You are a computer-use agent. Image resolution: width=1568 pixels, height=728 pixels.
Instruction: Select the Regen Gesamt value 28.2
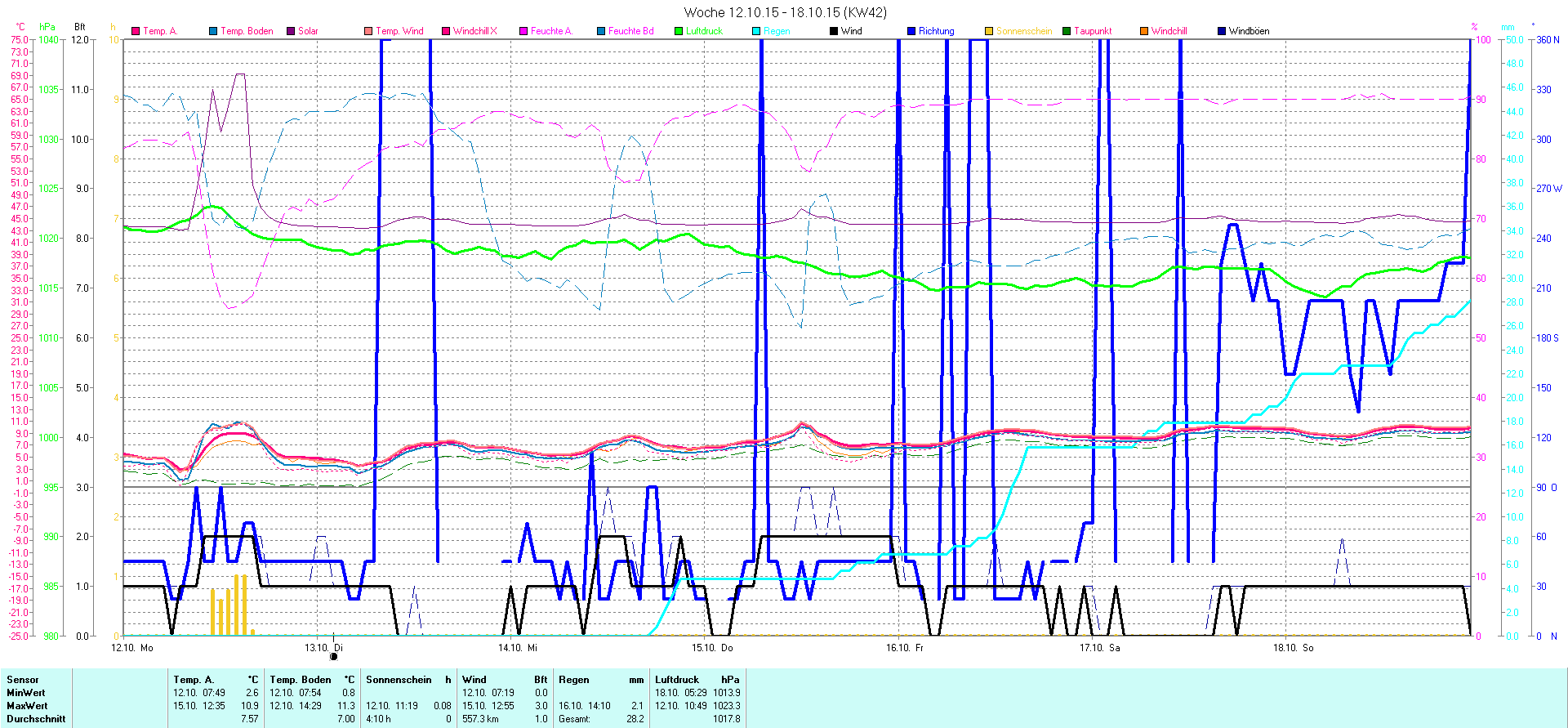click(x=635, y=719)
